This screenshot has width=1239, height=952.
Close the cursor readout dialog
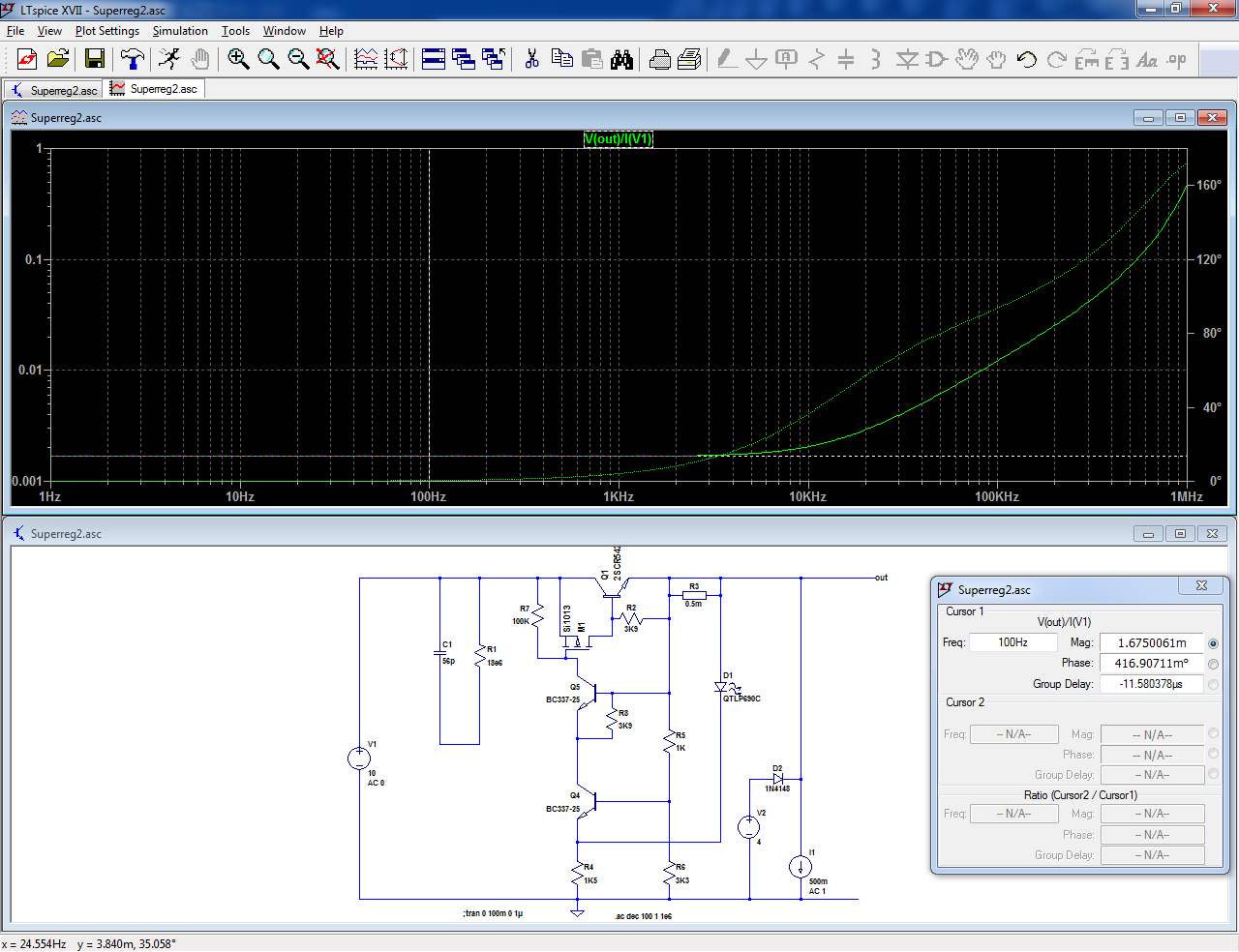click(x=1201, y=586)
